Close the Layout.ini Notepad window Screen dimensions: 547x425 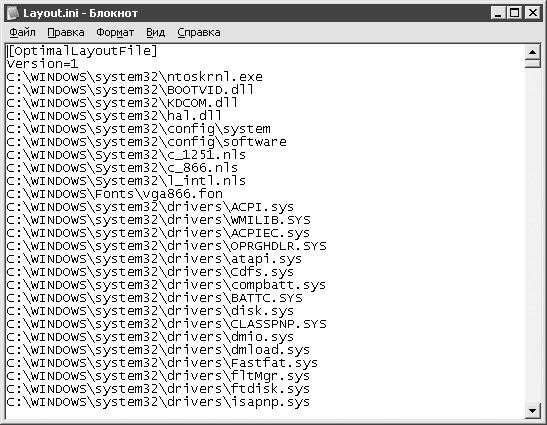[x=533, y=13]
